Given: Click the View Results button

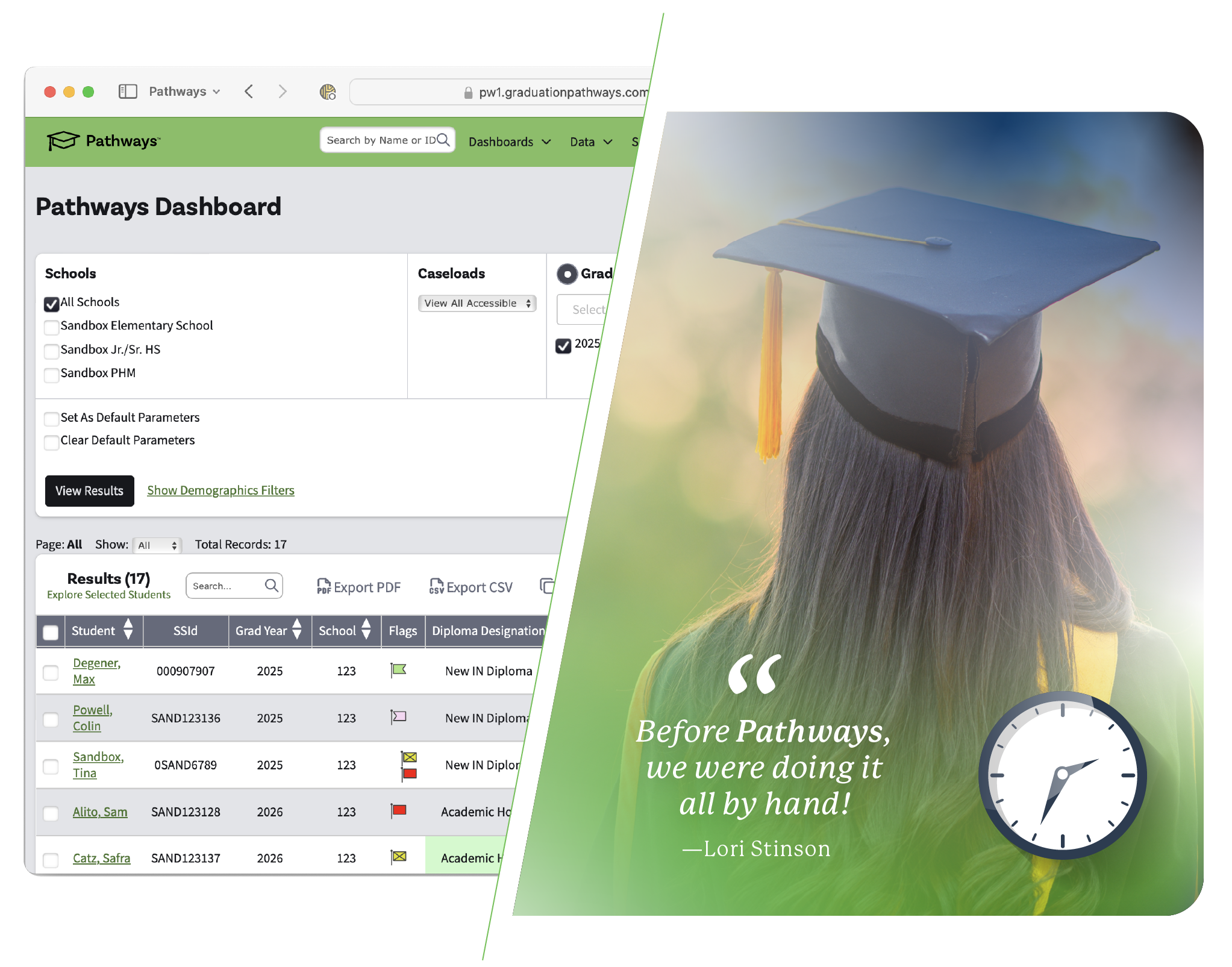Looking at the screenshot, I should coord(89,491).
